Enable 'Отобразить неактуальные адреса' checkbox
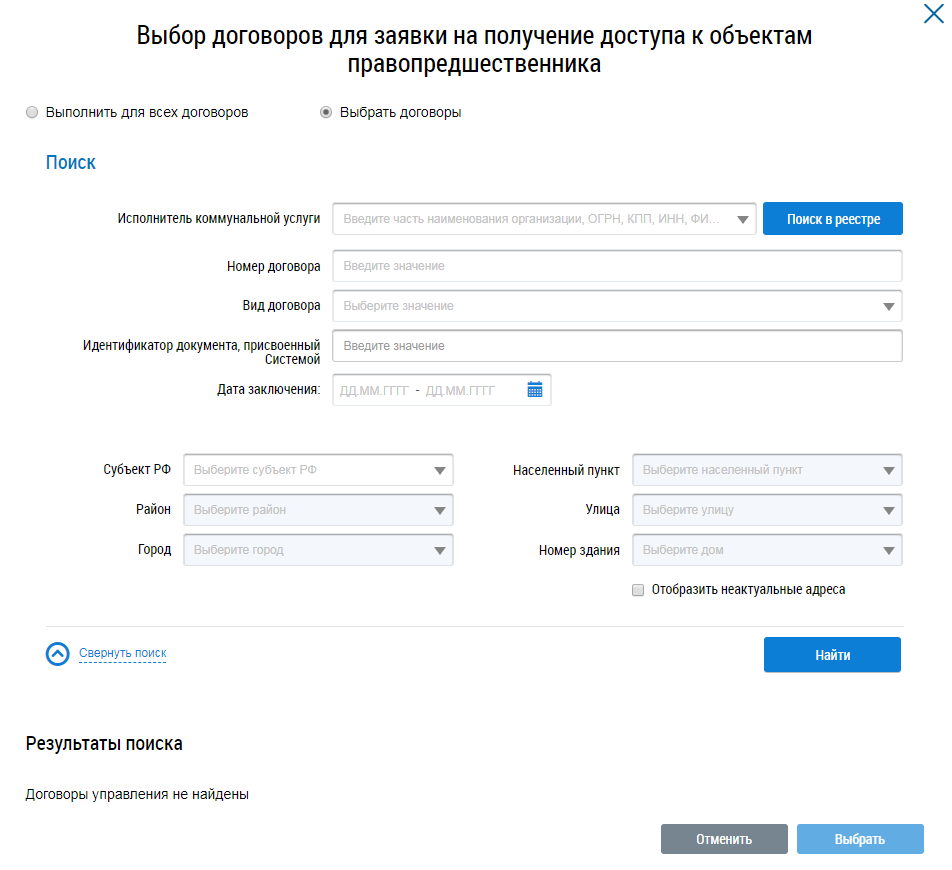This screenshot has height=870, width=952. click(x=638, y=590)
